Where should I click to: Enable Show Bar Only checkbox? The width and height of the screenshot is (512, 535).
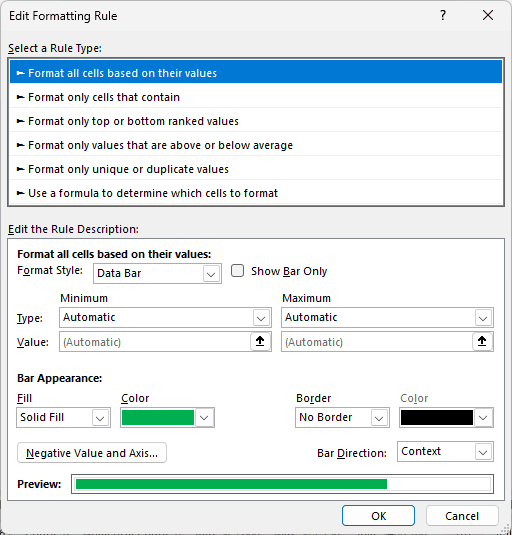[237, 271]
